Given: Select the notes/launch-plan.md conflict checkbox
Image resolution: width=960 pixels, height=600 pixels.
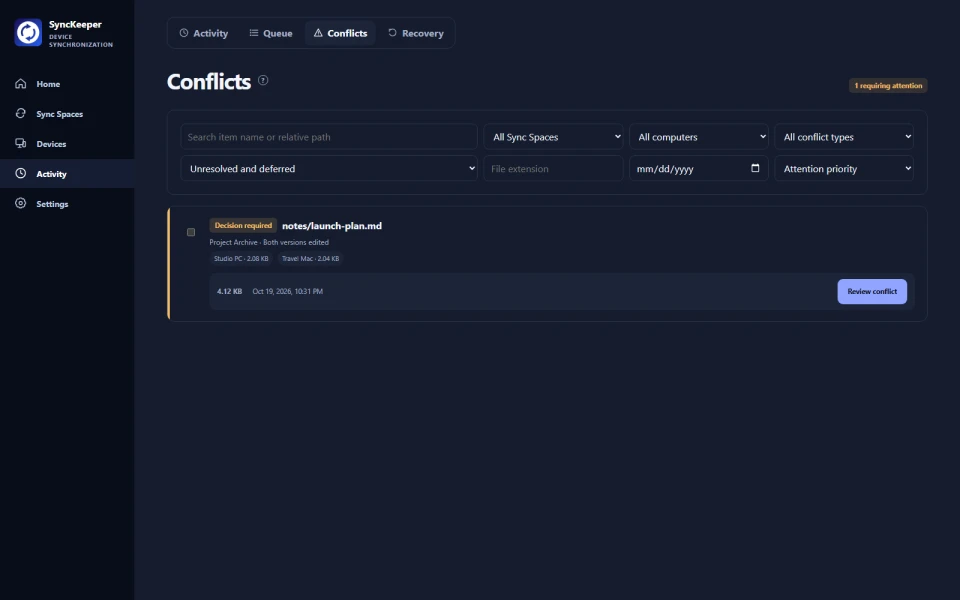Looking at the screenshot, I should pyautogui.click(x=191, y=232).
